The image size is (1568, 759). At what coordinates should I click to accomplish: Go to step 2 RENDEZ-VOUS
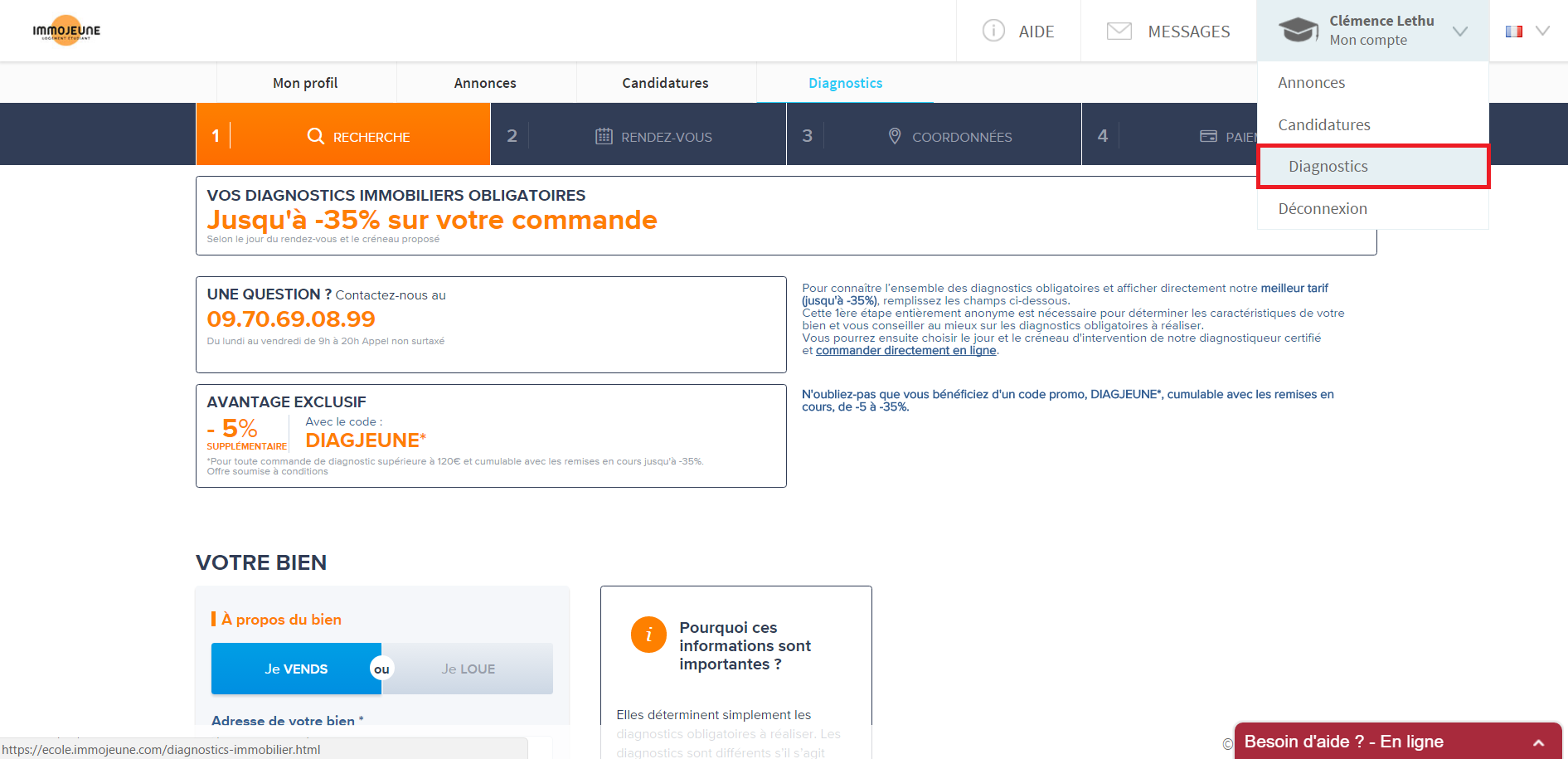pos(638,134)
